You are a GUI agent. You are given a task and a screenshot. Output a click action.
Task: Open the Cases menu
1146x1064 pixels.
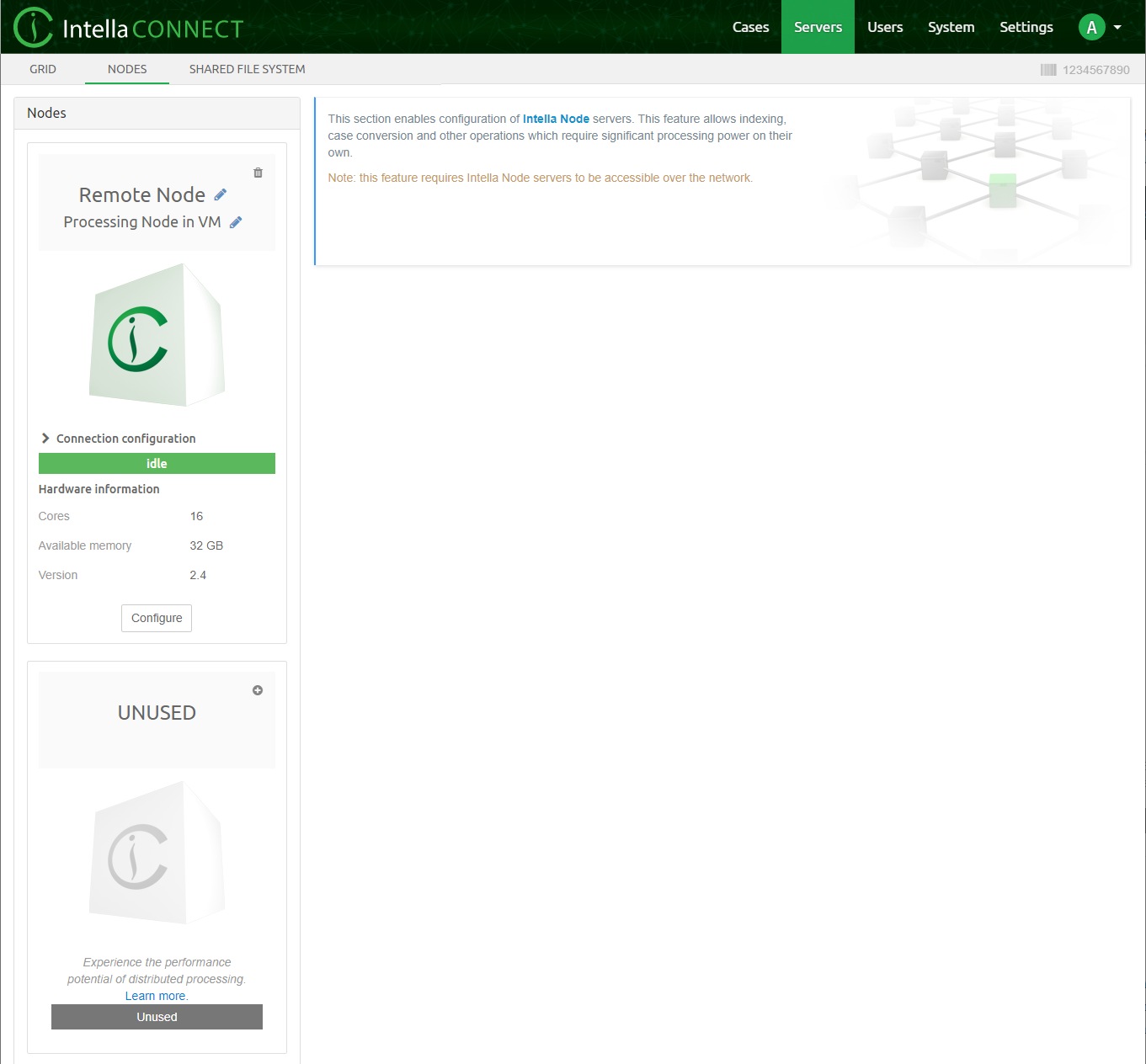coord(750,27)
